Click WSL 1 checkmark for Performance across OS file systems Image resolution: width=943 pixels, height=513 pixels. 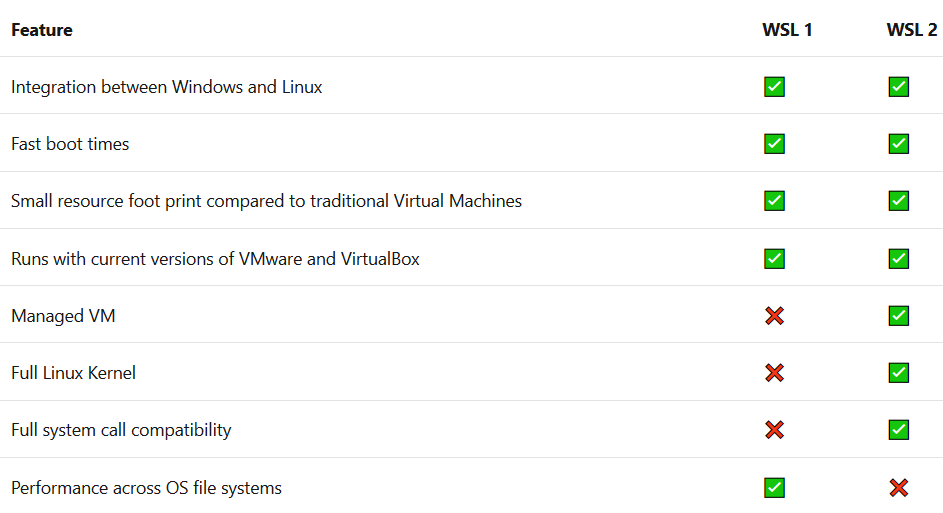pyautogui.click(x=774, y=488)
